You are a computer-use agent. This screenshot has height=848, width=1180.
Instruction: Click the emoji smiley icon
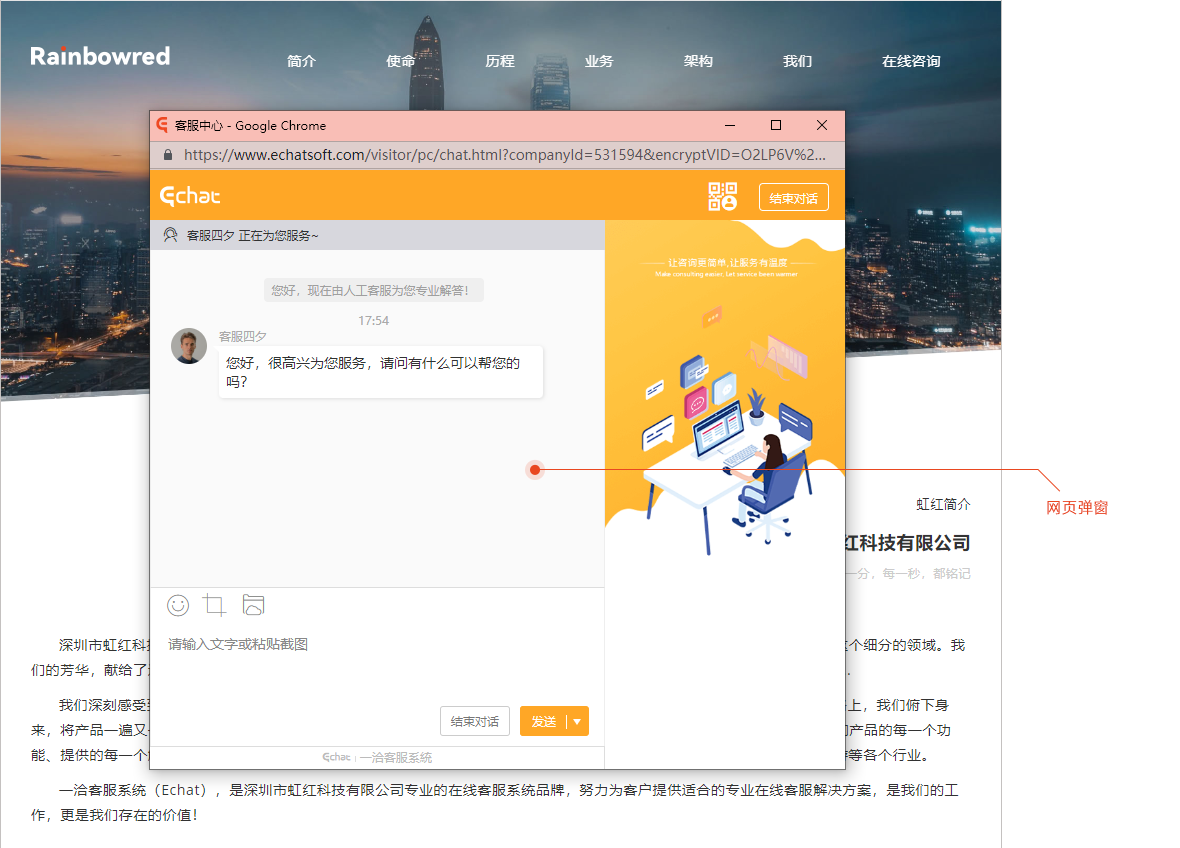click(x=178, y=605)
